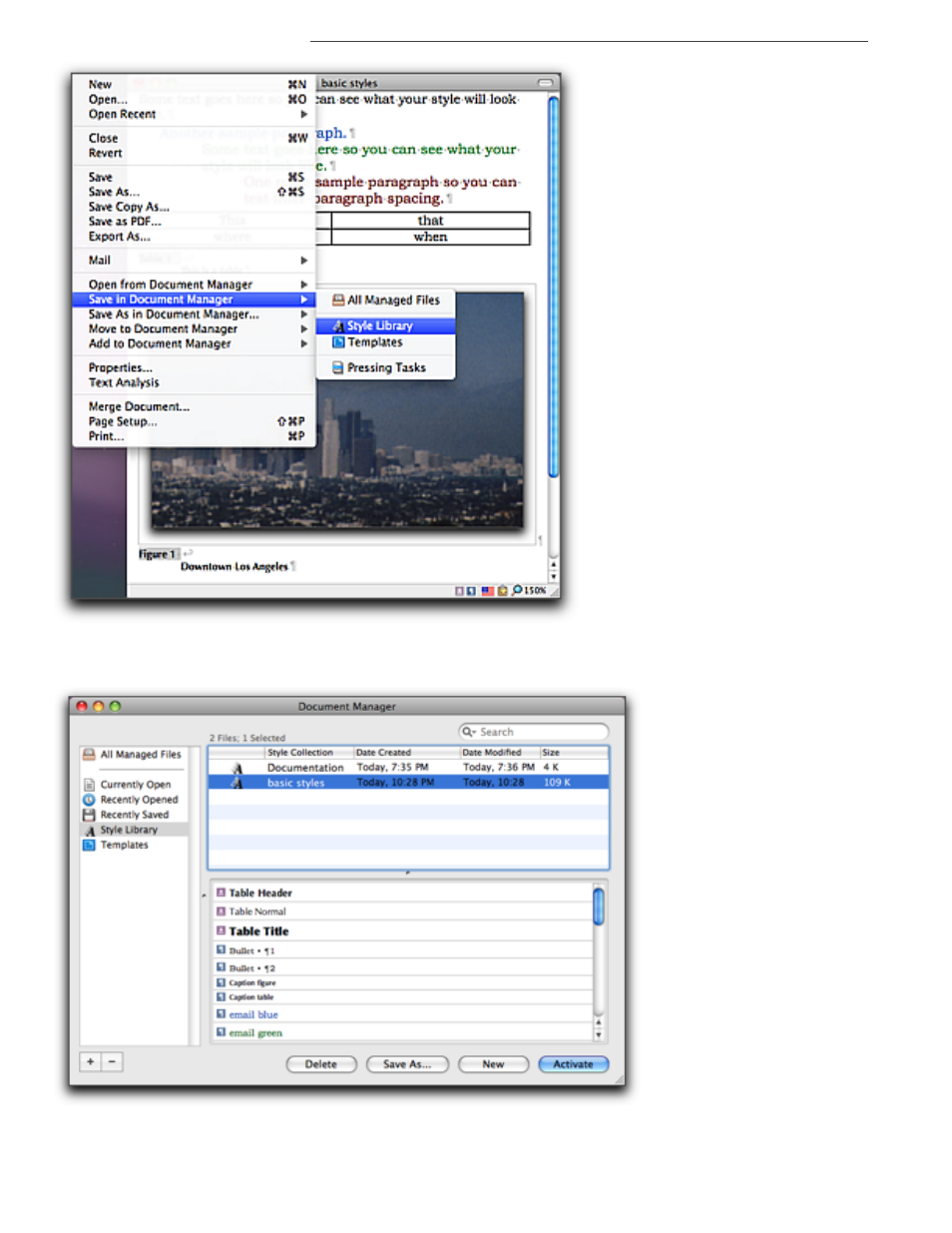Viewport: 952px width, 1233px height.
Task: Click the minus remove button
Action: click(x=112, y=1062)
